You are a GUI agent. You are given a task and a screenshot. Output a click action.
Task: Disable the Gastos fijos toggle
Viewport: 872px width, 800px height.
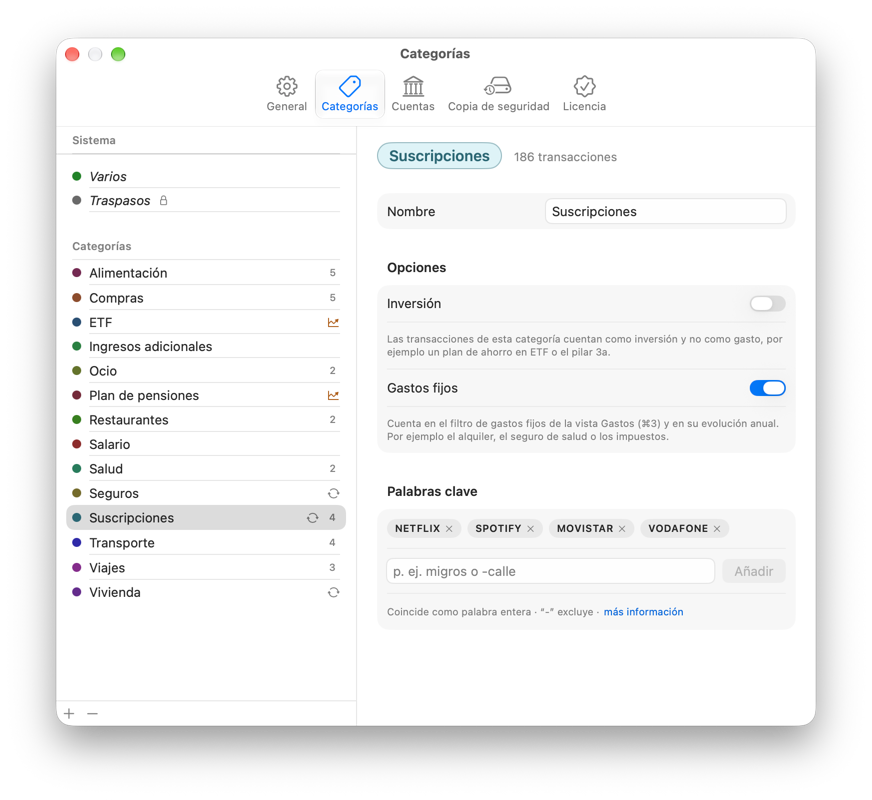(767, 388)
